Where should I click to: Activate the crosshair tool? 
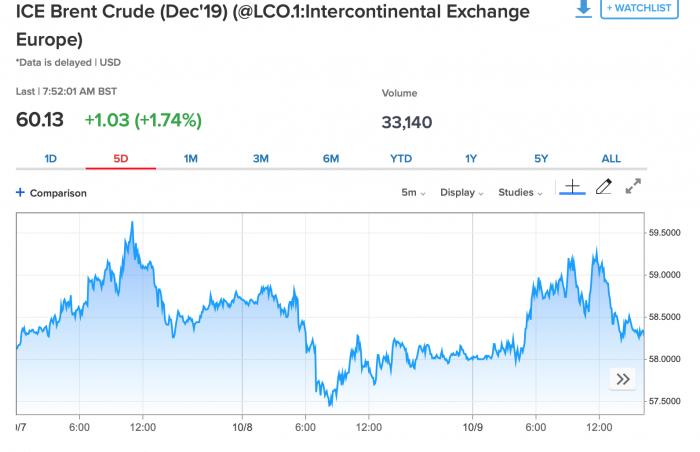click(x=572, y=187)
